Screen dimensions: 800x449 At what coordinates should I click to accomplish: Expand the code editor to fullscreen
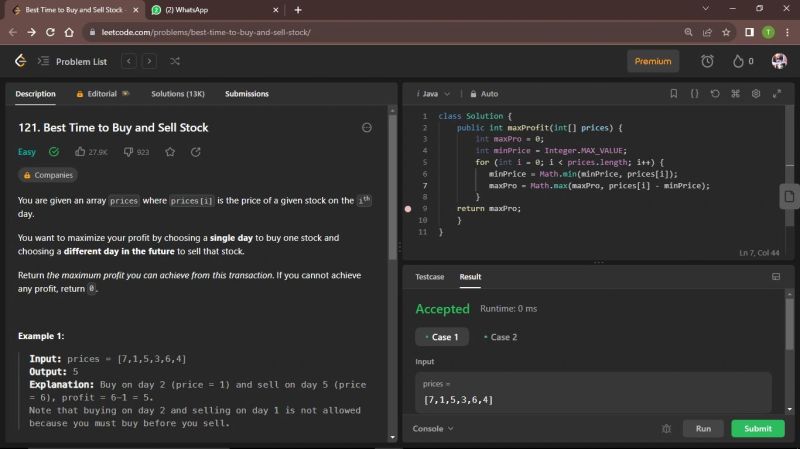(x=775, y=94)
